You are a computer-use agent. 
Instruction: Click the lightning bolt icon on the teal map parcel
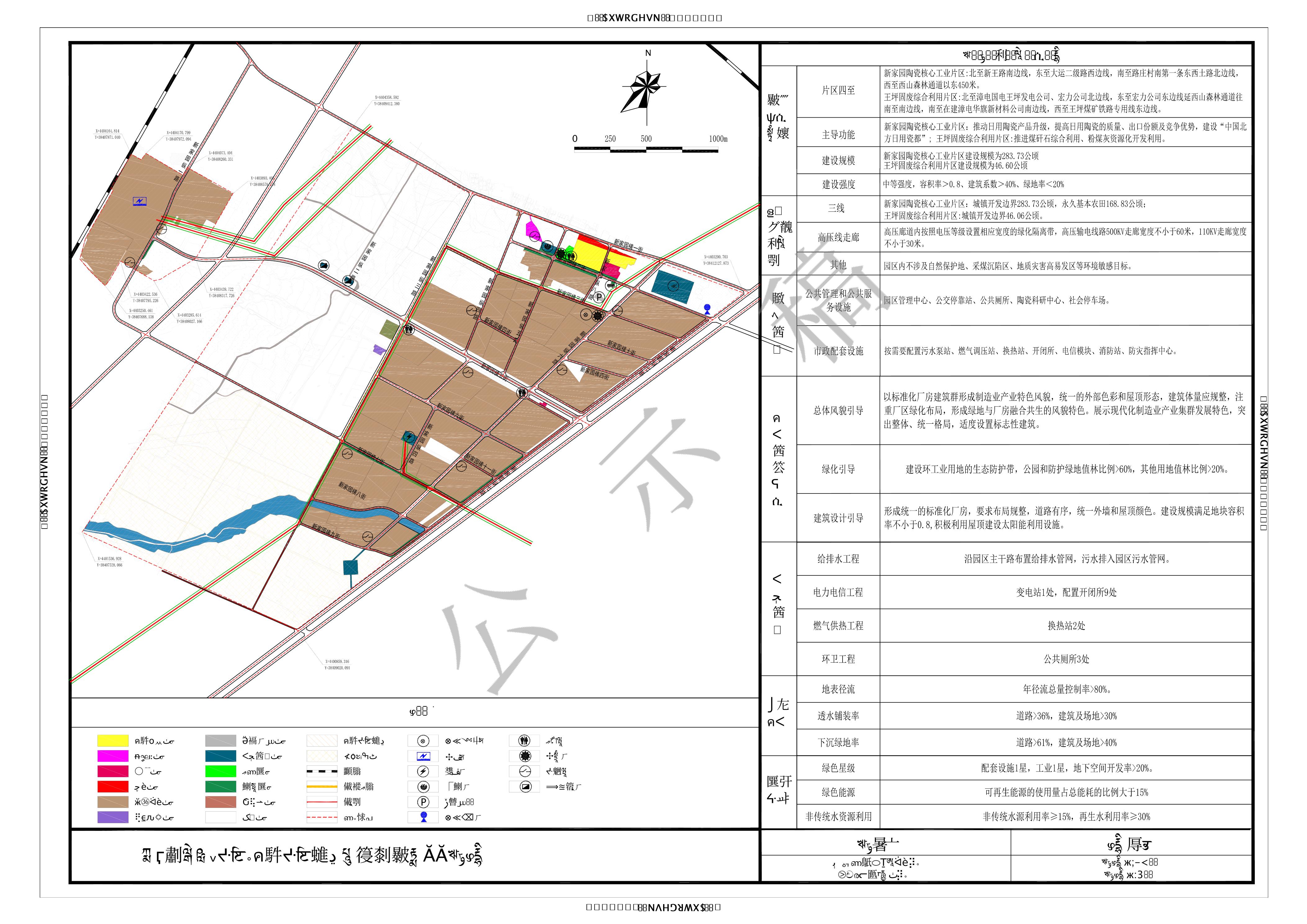(409, 437)
